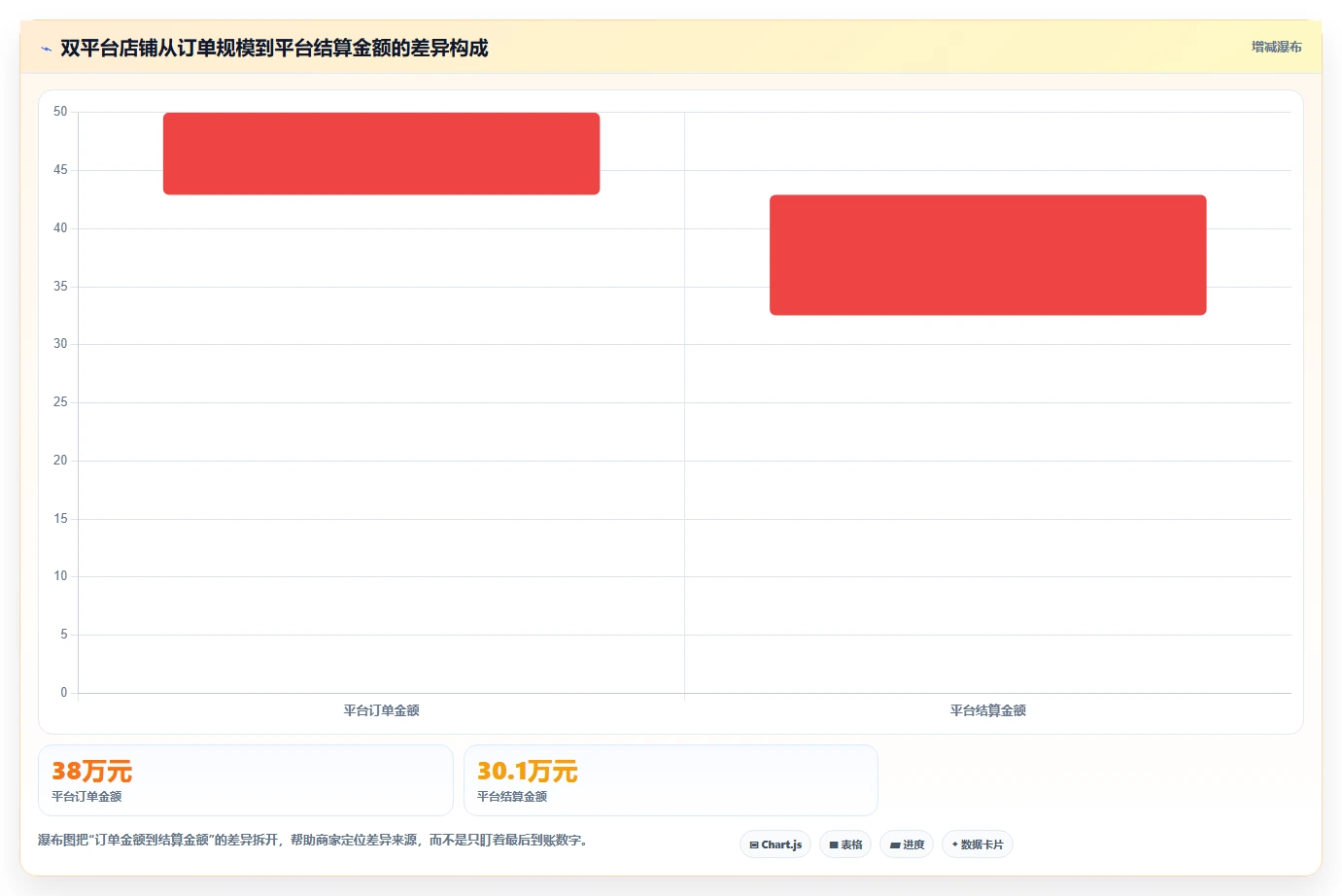Click the 增减瀑布 label in header

coord(1276,47)
